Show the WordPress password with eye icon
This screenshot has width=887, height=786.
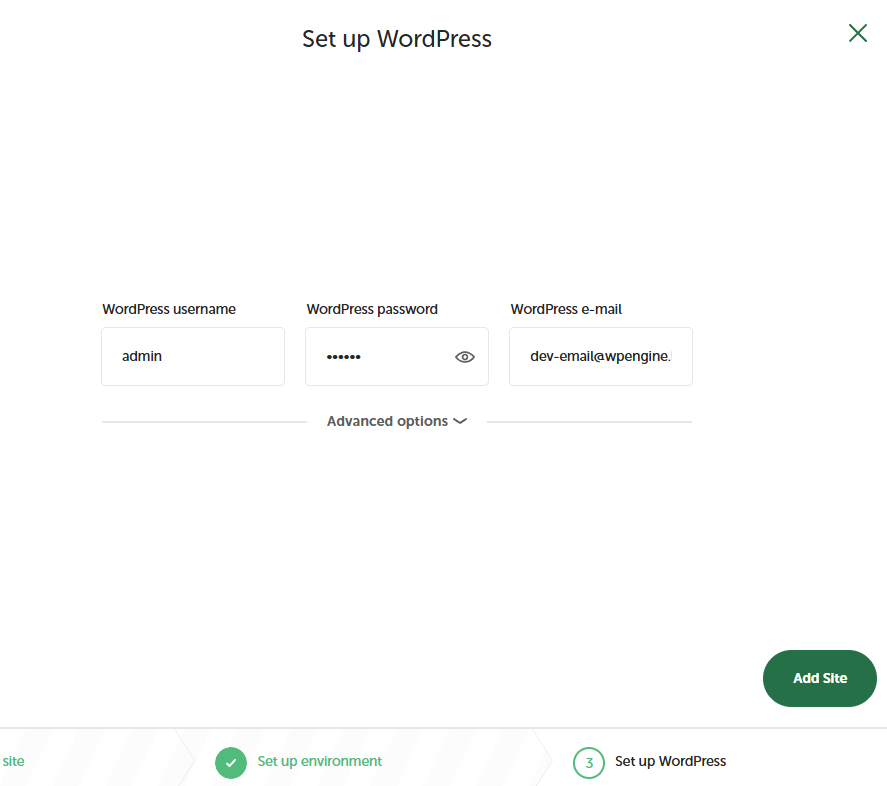[464, 357]
